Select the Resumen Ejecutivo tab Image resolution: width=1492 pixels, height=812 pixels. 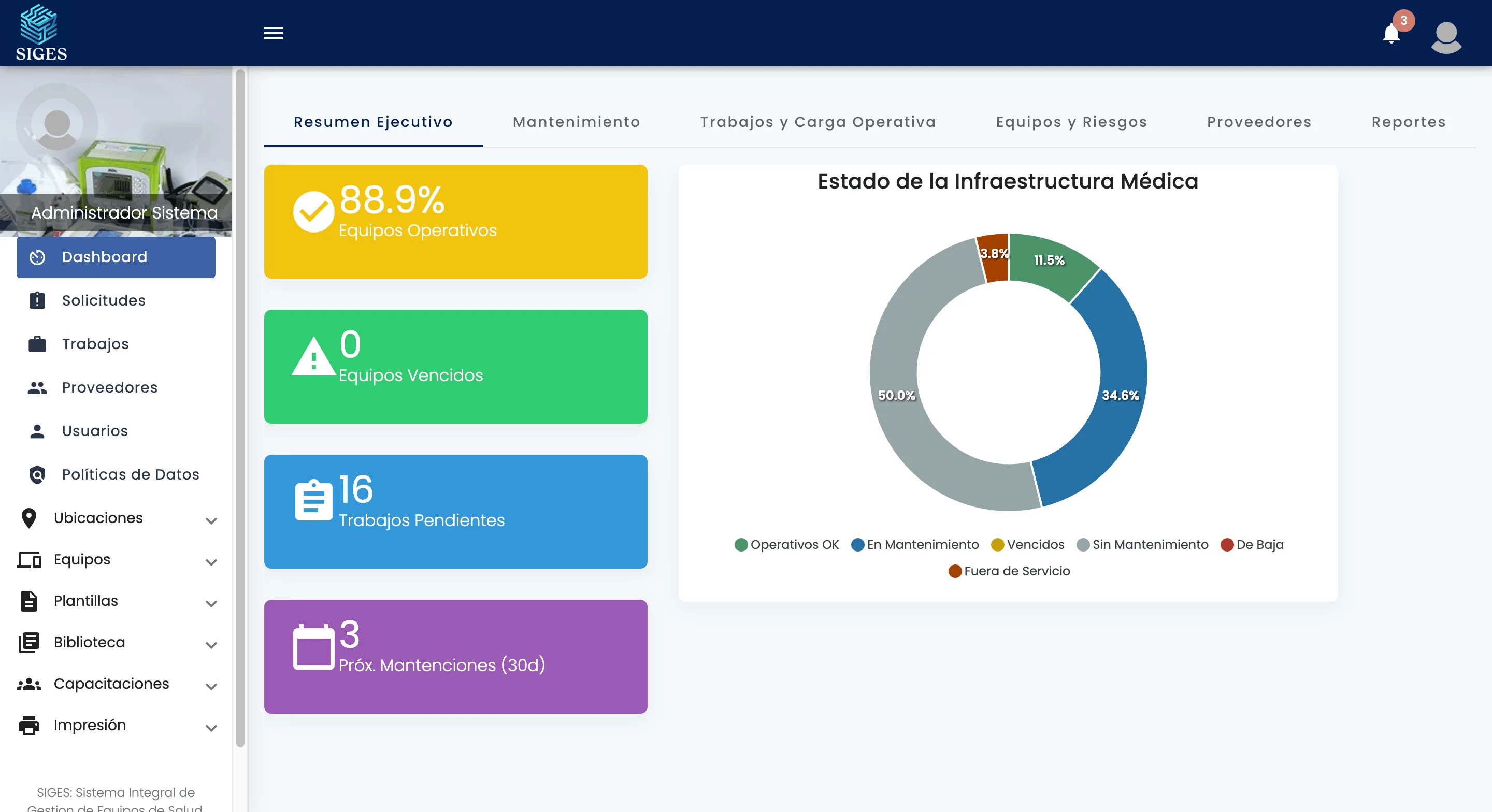(x=374, y=122)
